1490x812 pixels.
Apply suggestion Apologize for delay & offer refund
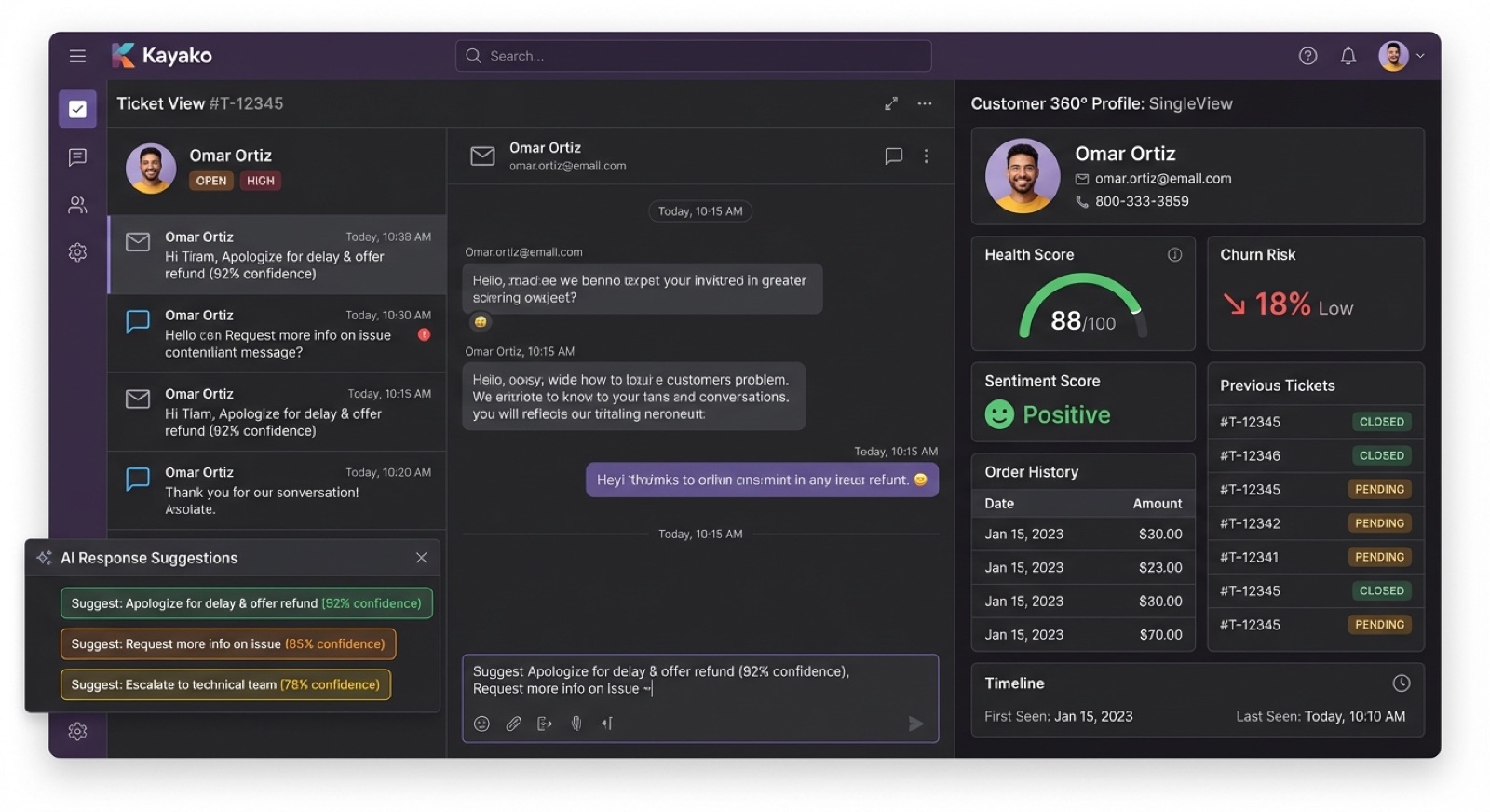point(246,602)
